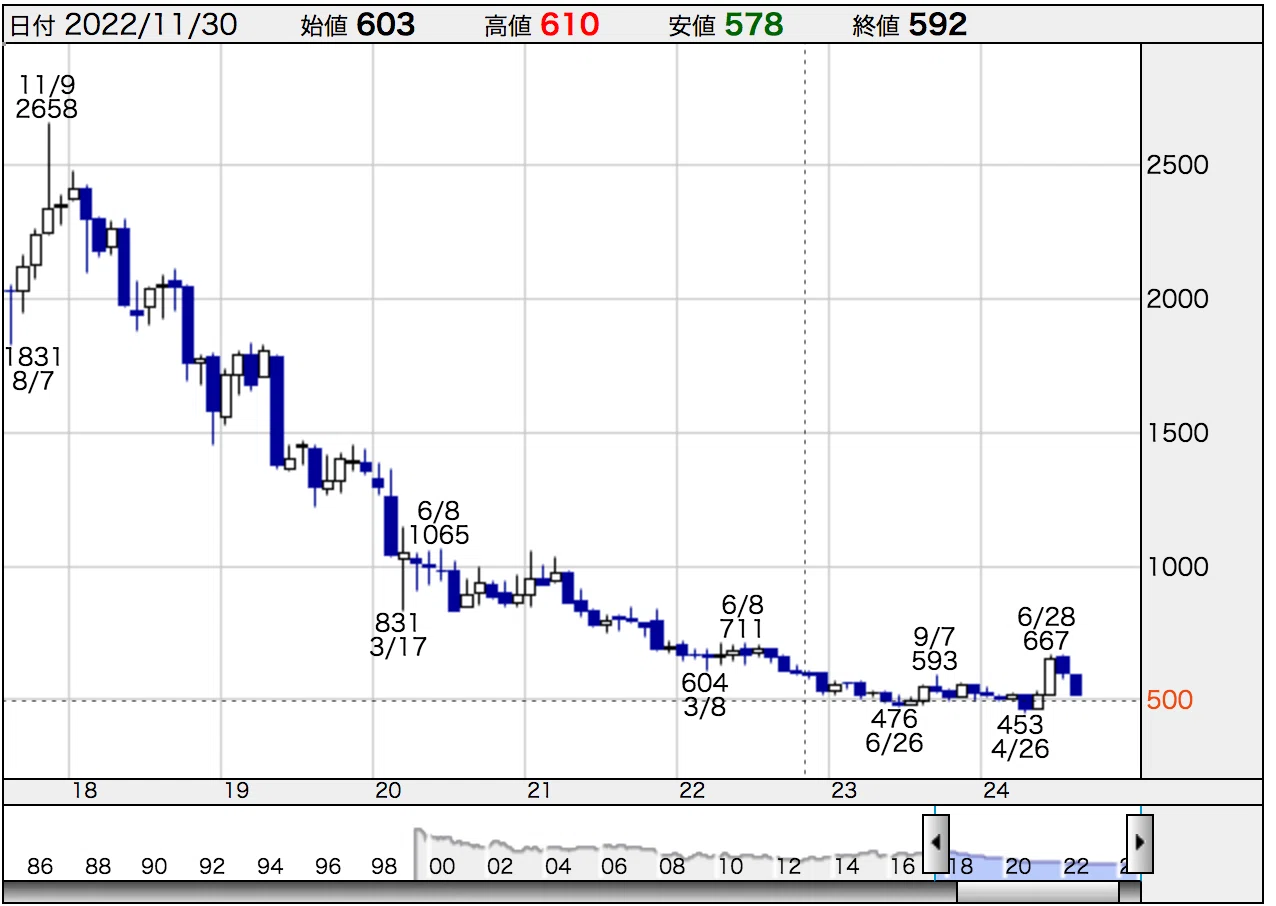Screen dimensions: 1276x906
Task: Click the 6/8 high label 711
Action: tap(742, 629)
